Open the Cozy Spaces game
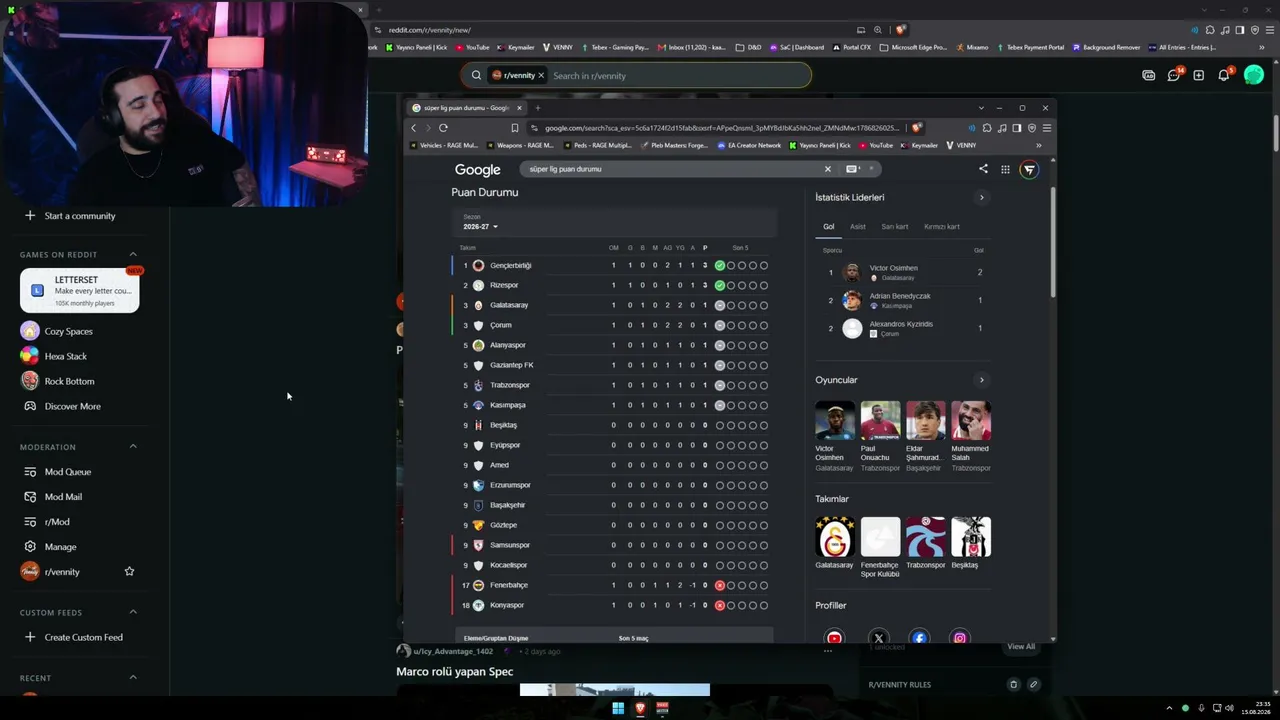 [68, 331]
